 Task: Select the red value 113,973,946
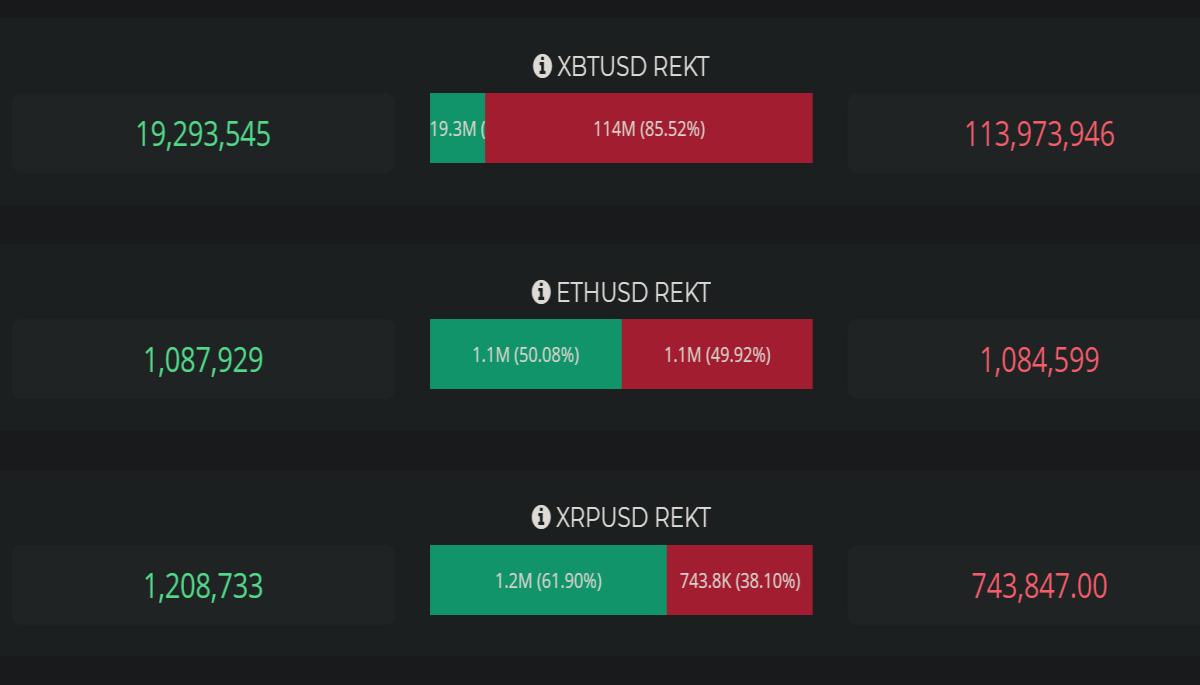pyautogui.click(x=1040, y=134)
